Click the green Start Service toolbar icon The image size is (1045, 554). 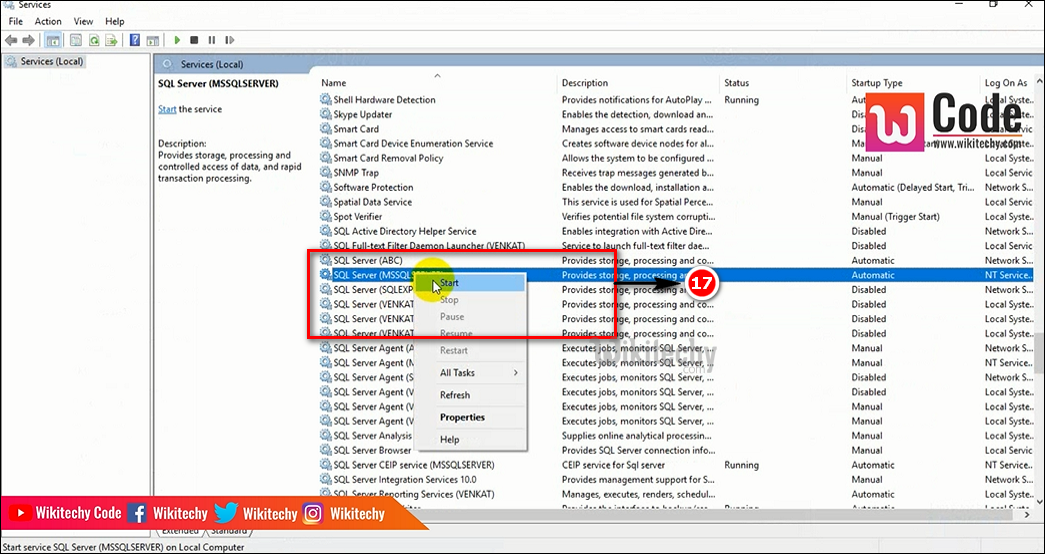[x=177, y=41]
